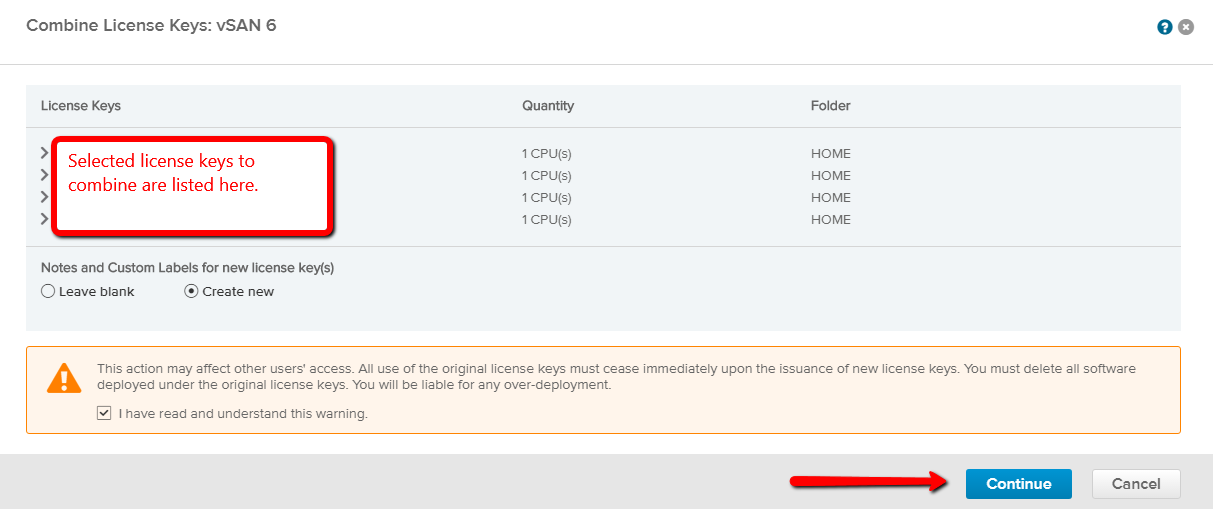Click the red arrow pointing to Continue
Image resolution: width=1213 pixels, height=509 pixels.
[x=869, y=483]
